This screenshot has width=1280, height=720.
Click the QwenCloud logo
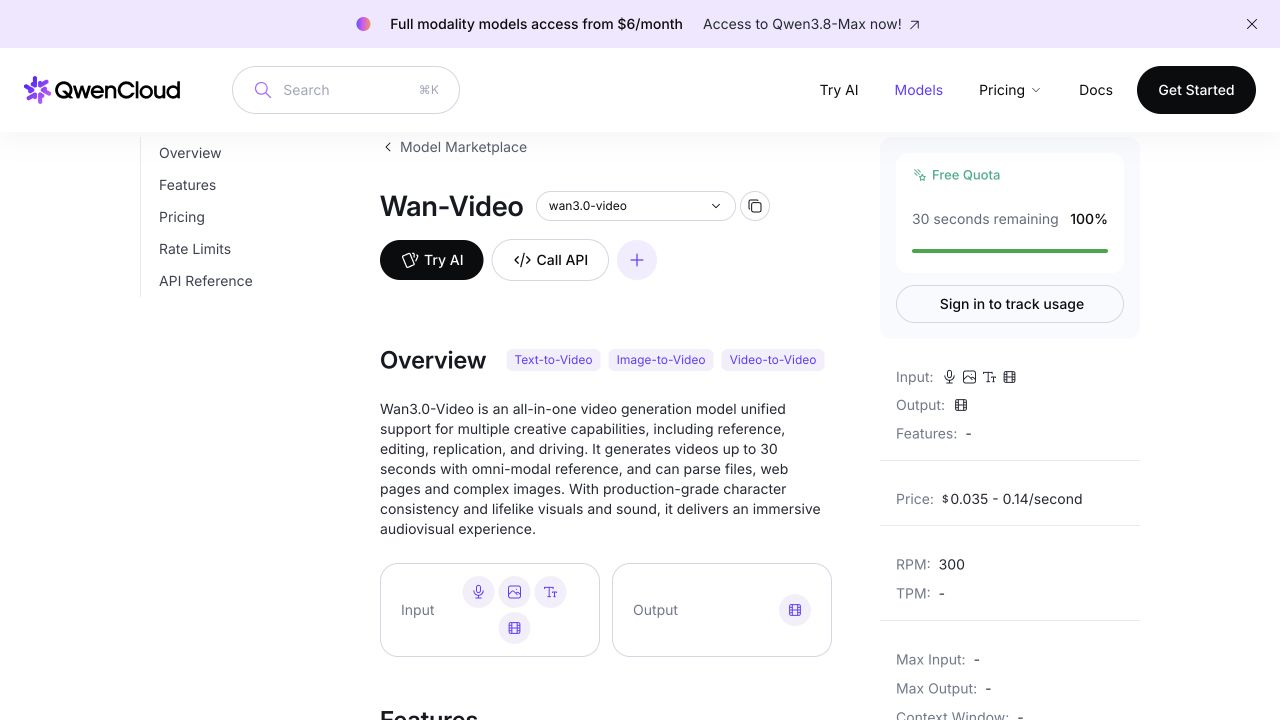(102, 90)
